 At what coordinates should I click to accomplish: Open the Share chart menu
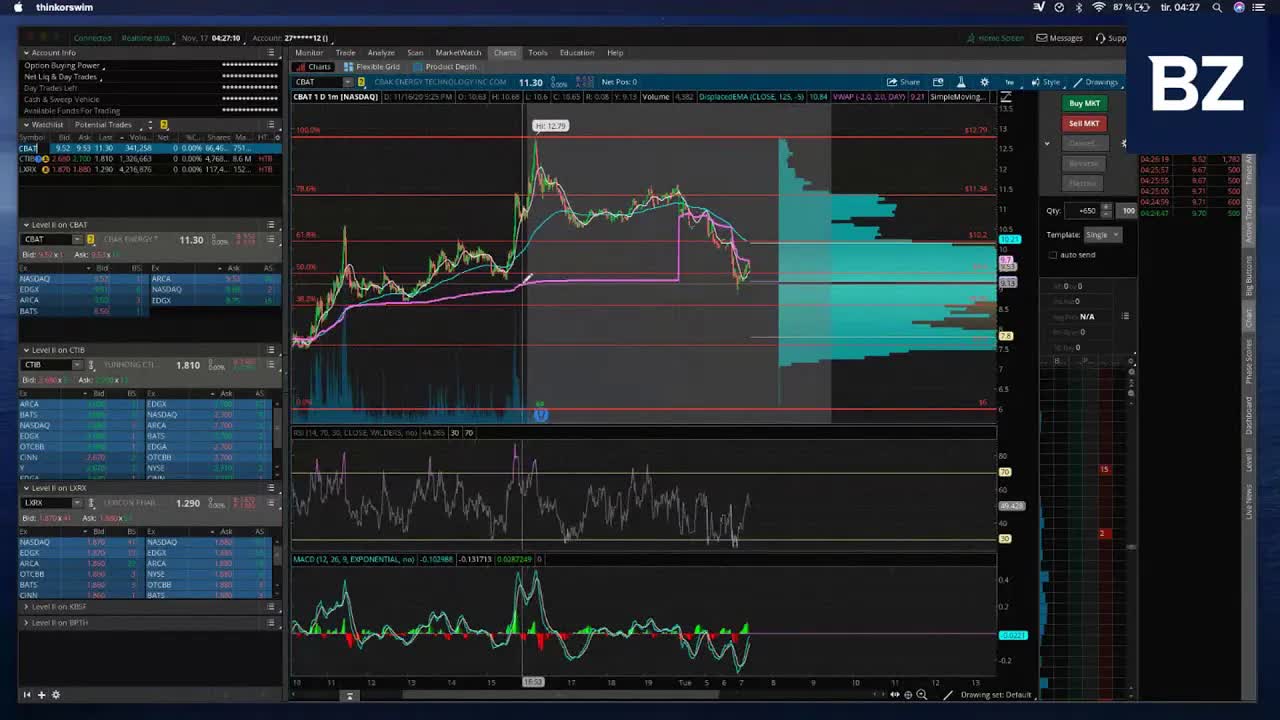pos(903,82)
